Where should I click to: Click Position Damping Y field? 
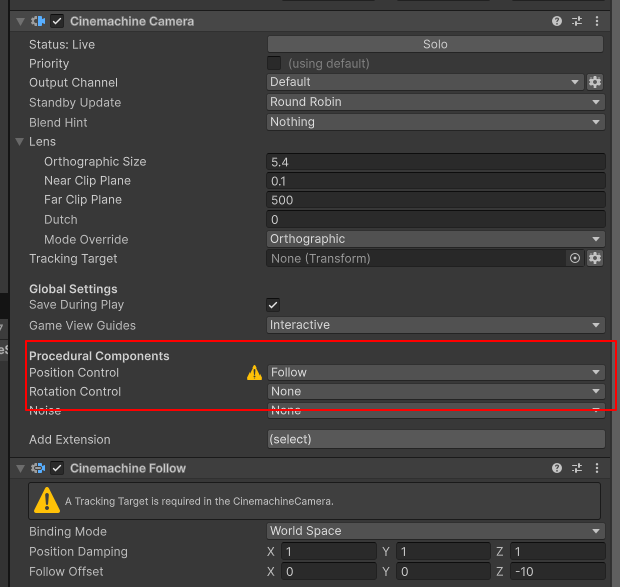tap(443, 551)
